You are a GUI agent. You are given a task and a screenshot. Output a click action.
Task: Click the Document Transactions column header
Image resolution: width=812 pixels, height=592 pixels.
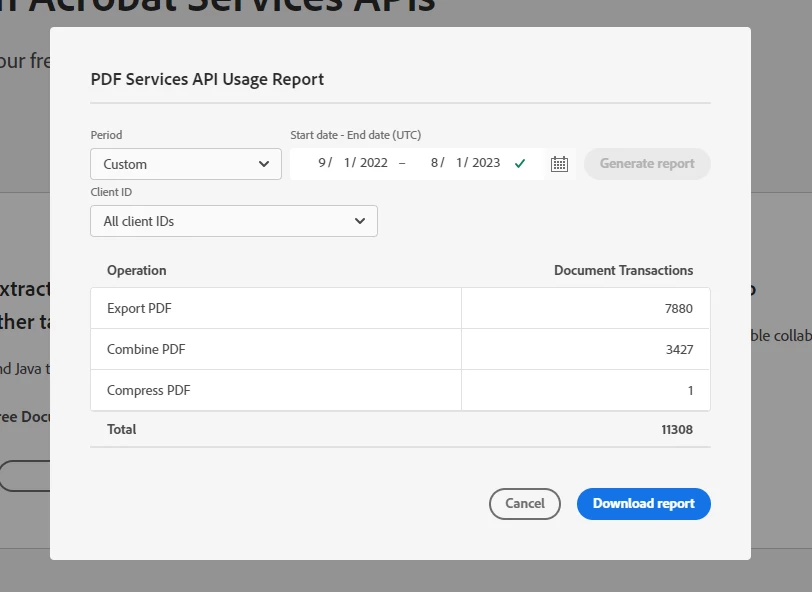pos(624,270)
